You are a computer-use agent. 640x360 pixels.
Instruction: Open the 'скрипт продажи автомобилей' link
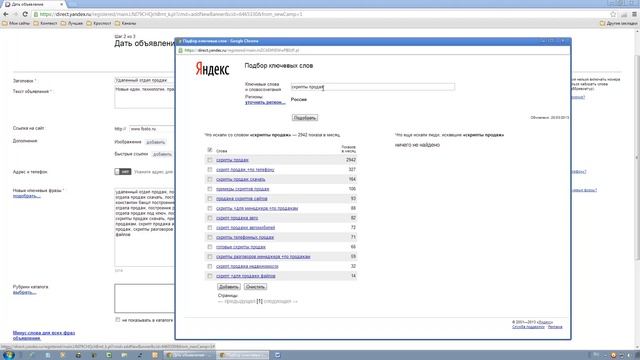pyautogui.click(x=245, y=228)
